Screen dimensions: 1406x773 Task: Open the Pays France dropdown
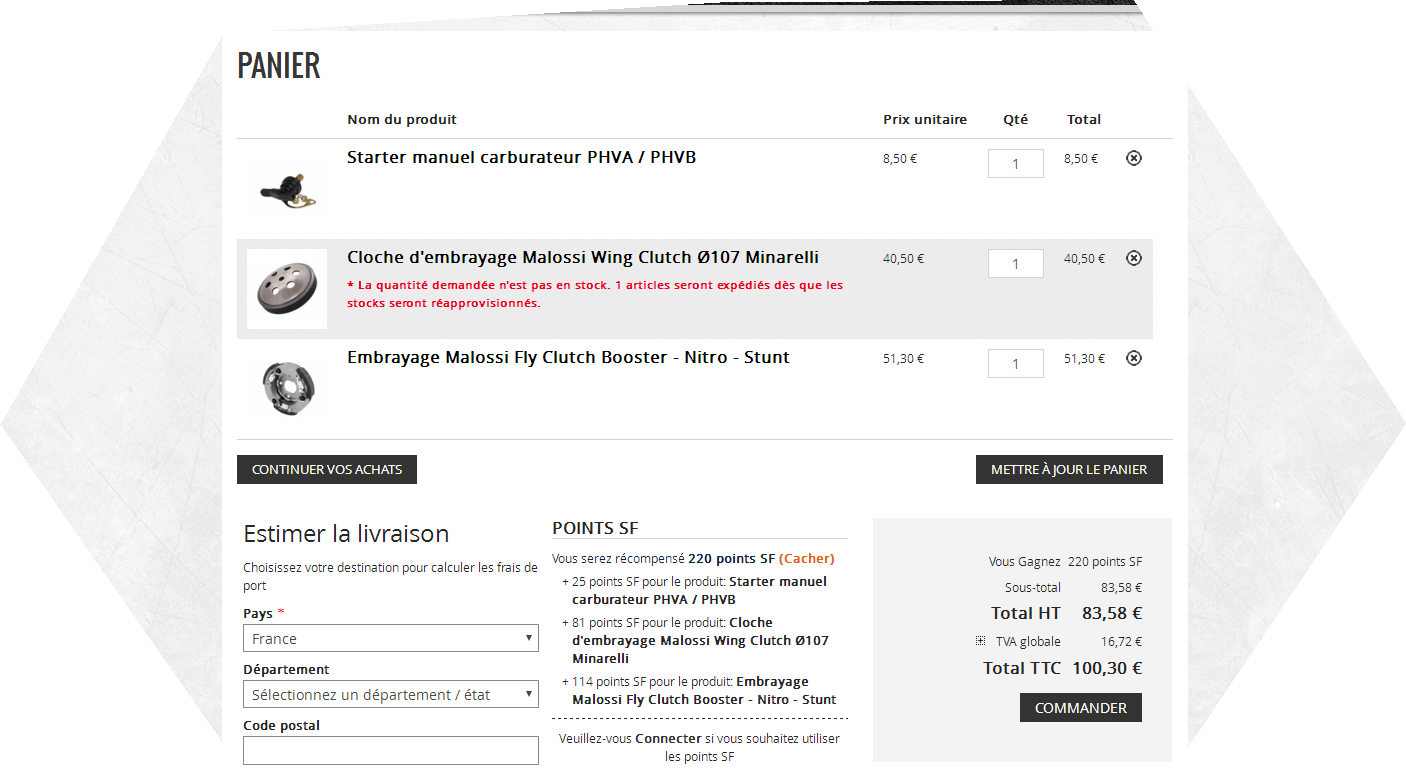tap(390, 638)
